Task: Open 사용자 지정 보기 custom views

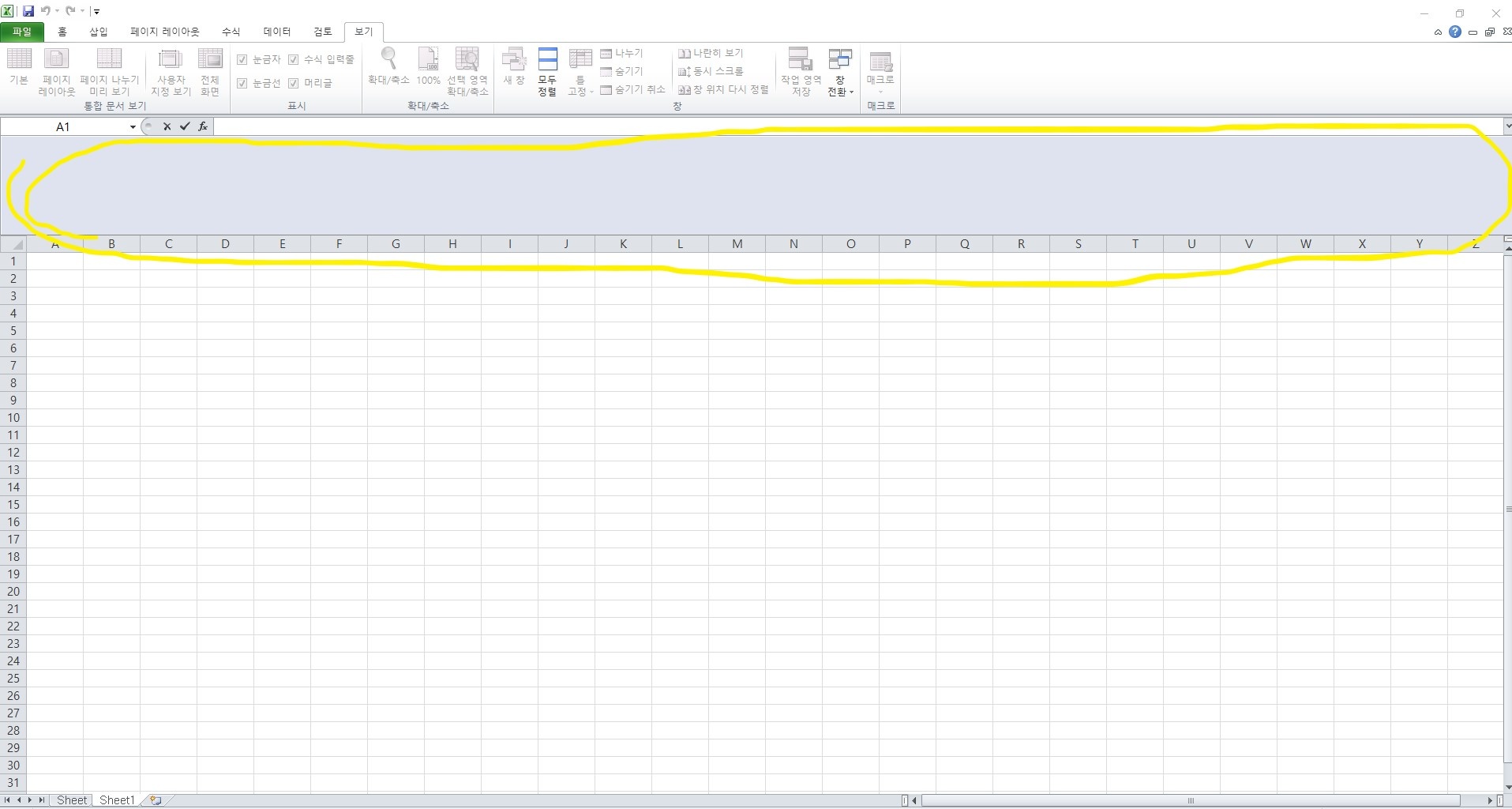Action: (171, 72)
